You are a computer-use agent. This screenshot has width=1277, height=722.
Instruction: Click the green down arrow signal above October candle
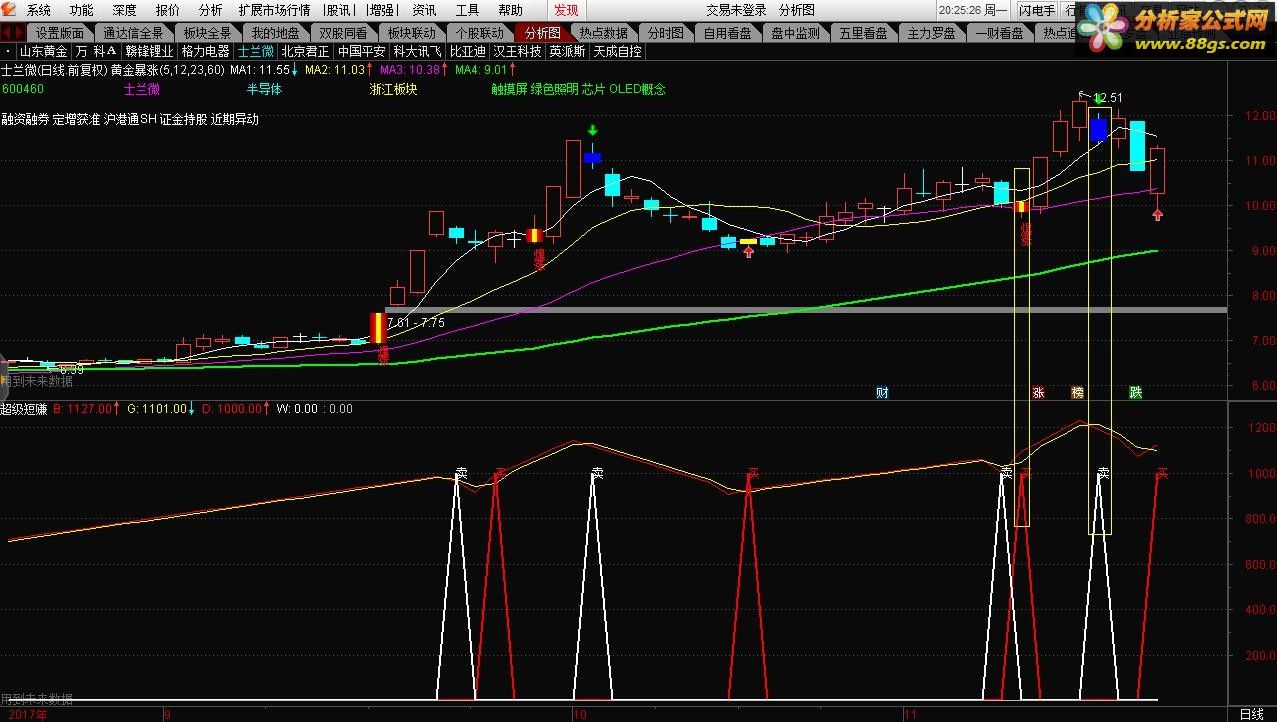click(x=592, y=130)
